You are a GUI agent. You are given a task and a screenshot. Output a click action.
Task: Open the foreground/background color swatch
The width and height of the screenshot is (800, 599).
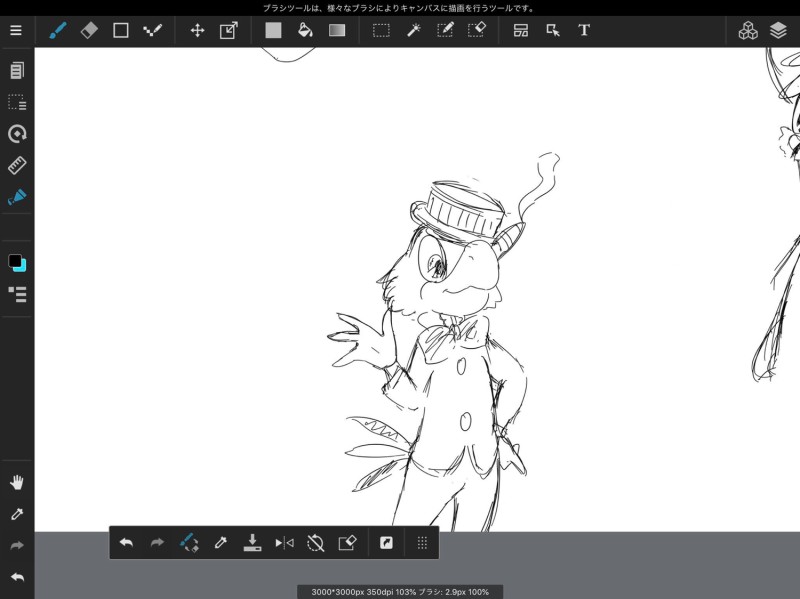coord(17,263)
